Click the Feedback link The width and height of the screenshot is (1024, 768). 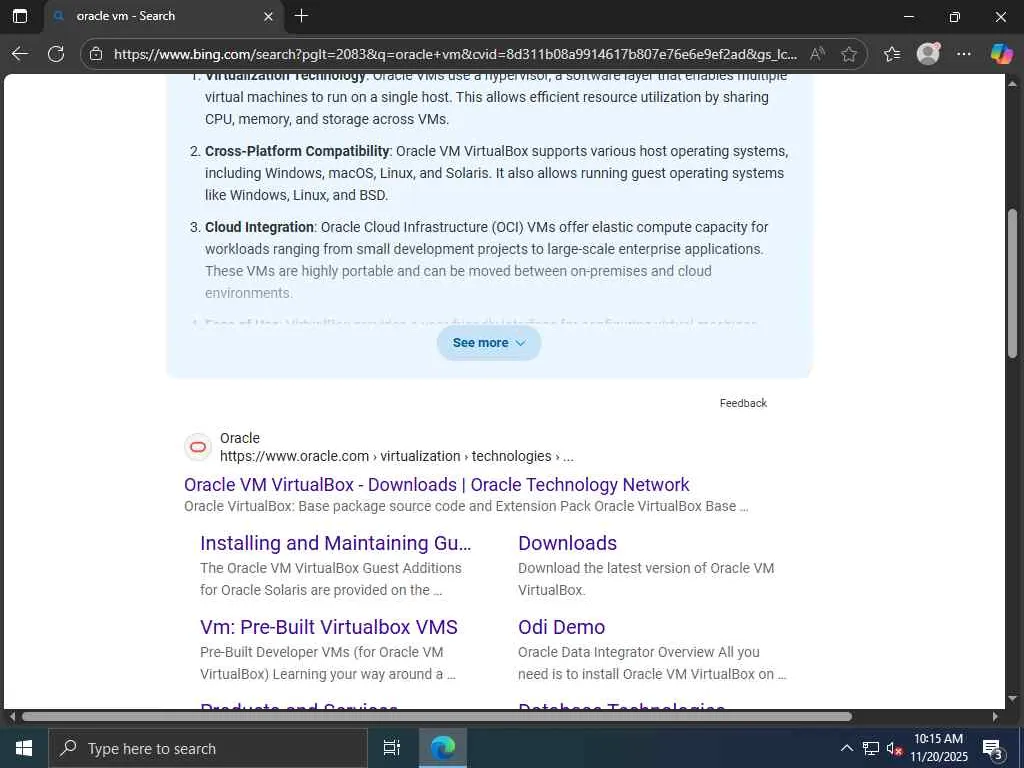743,403
